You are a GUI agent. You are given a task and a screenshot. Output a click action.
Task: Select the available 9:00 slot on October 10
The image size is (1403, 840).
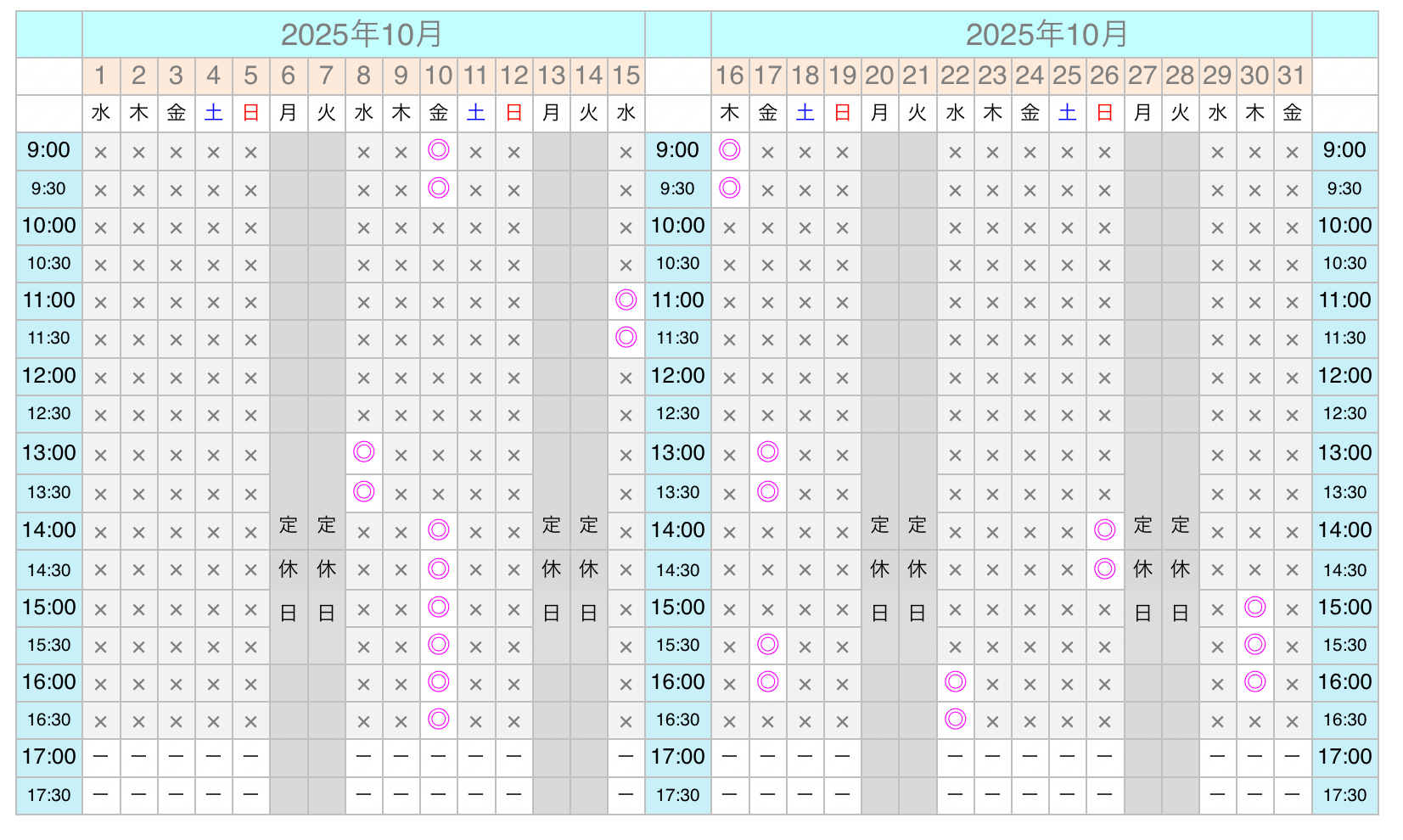438,150
